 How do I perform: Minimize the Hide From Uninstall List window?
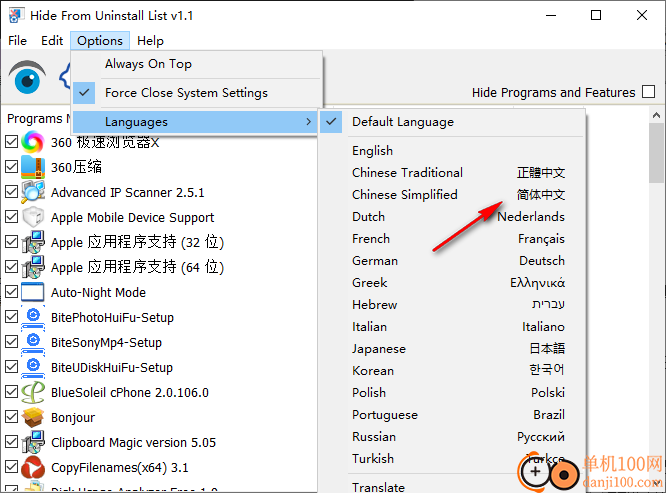[x=551, y=16]
